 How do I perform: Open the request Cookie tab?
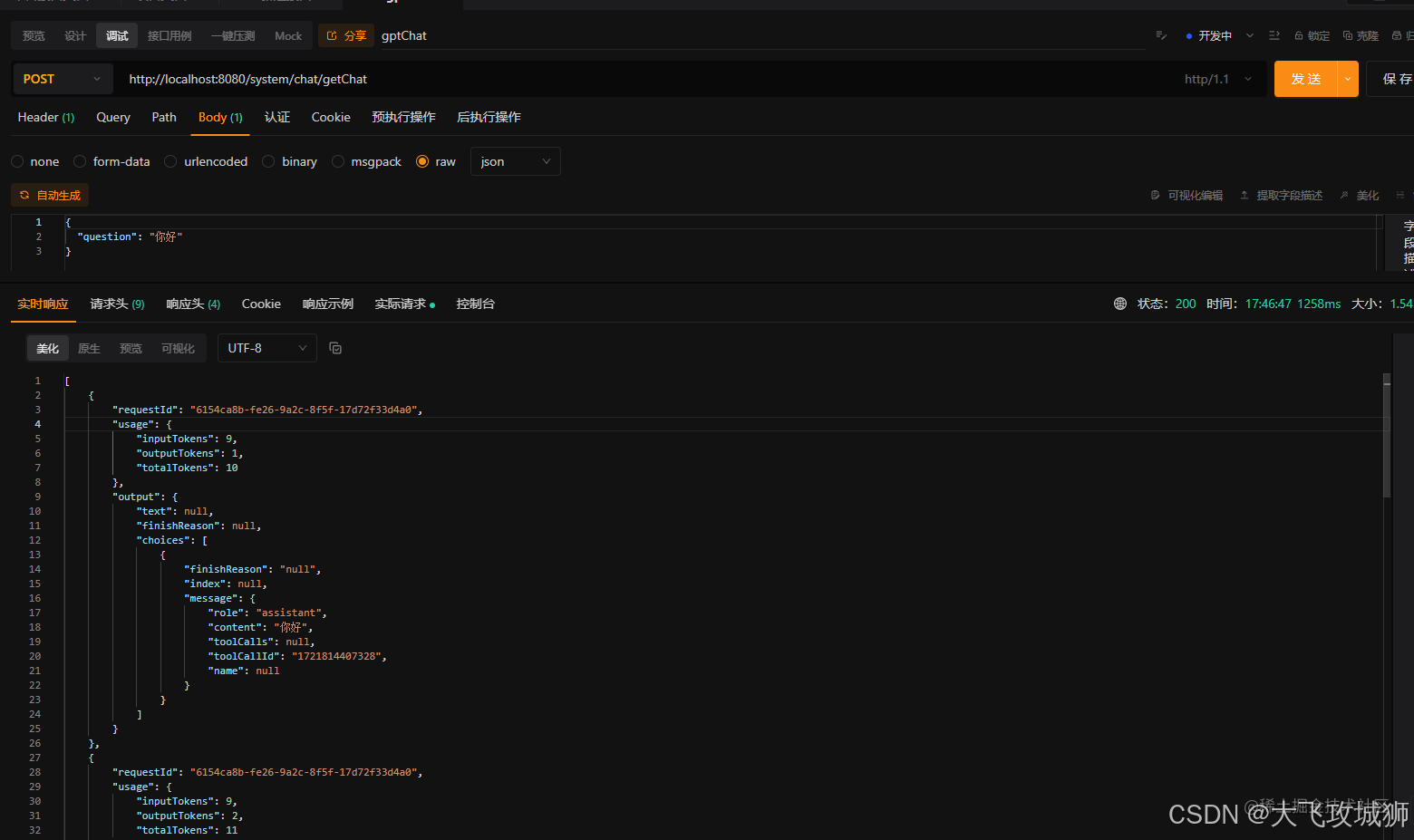(x=331, y=117)
